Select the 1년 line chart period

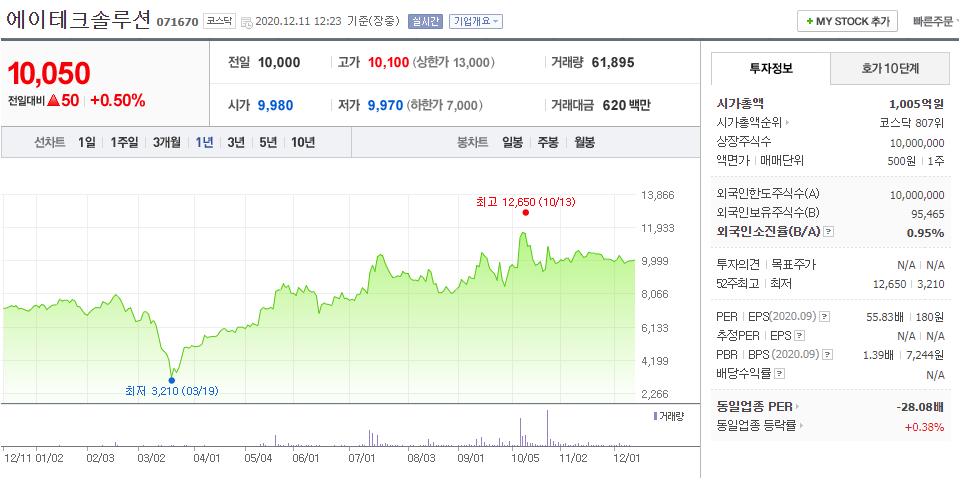pos(204,142)
